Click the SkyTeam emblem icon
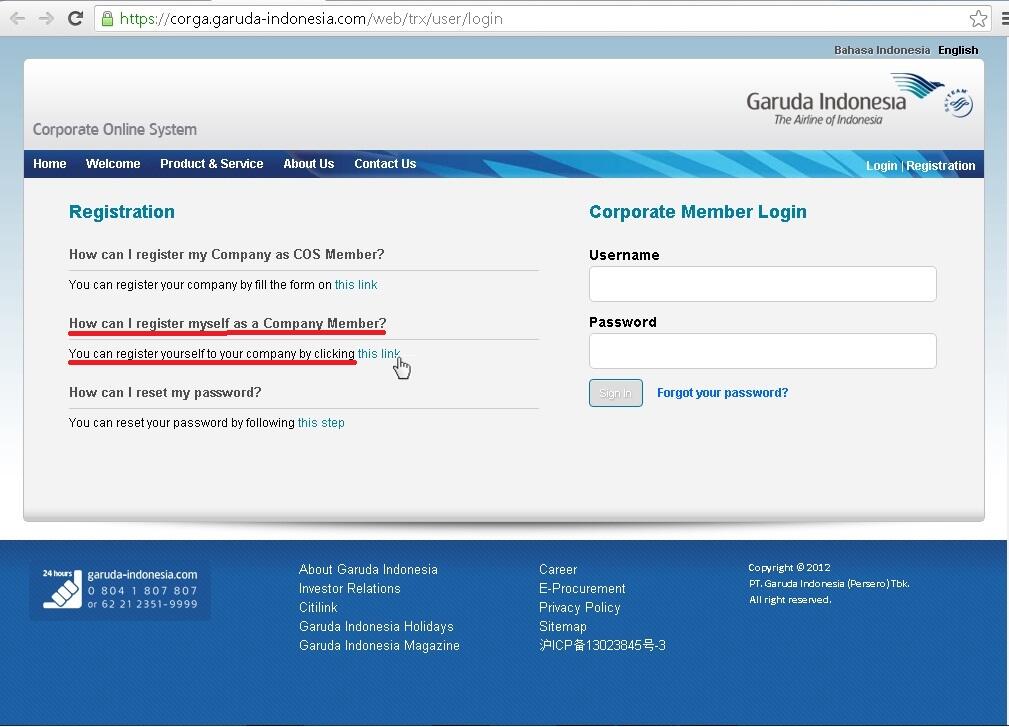The image size is (1009, 727). [959, 103]
